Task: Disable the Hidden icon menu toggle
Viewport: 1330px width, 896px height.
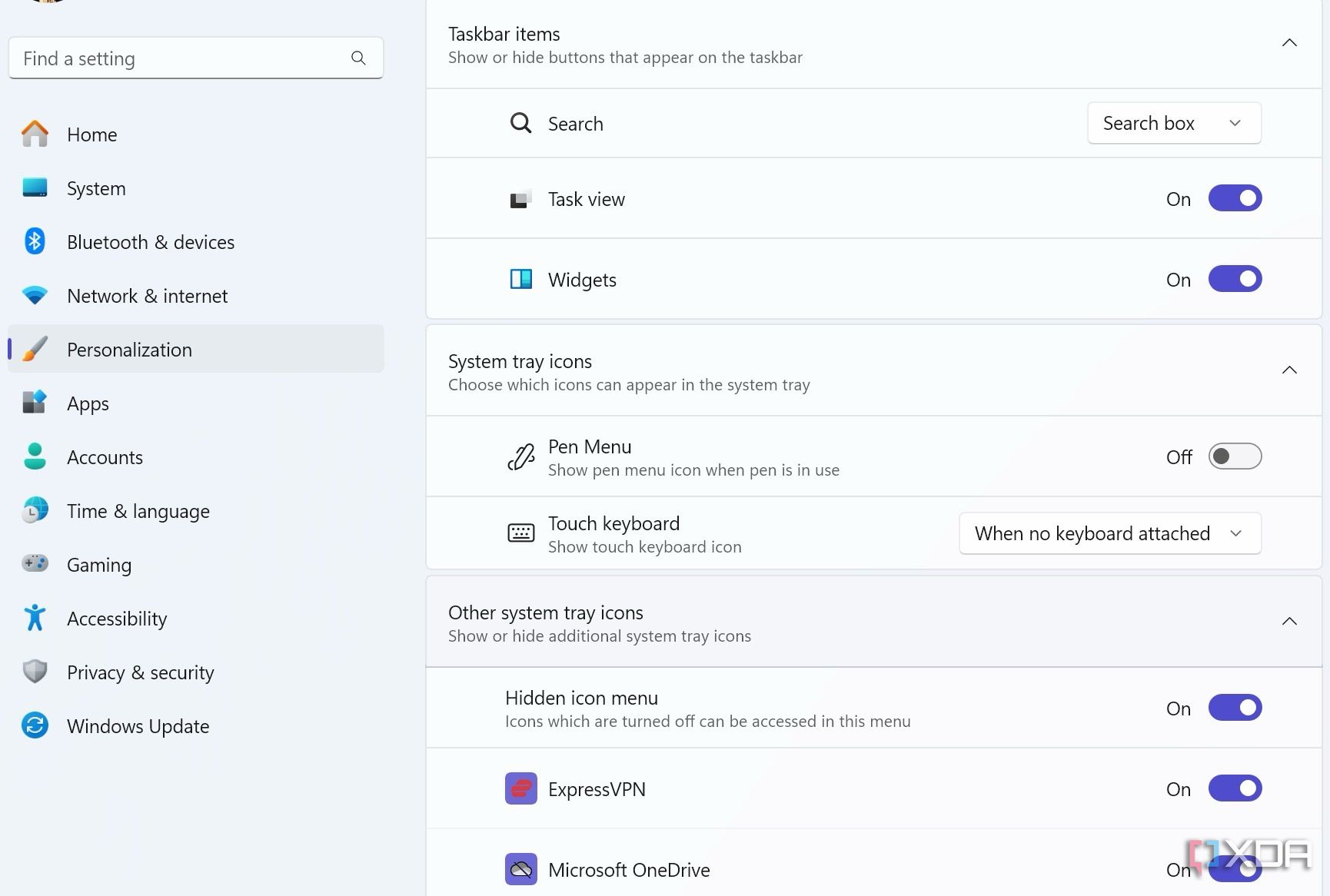Action: click(1235, 708)
